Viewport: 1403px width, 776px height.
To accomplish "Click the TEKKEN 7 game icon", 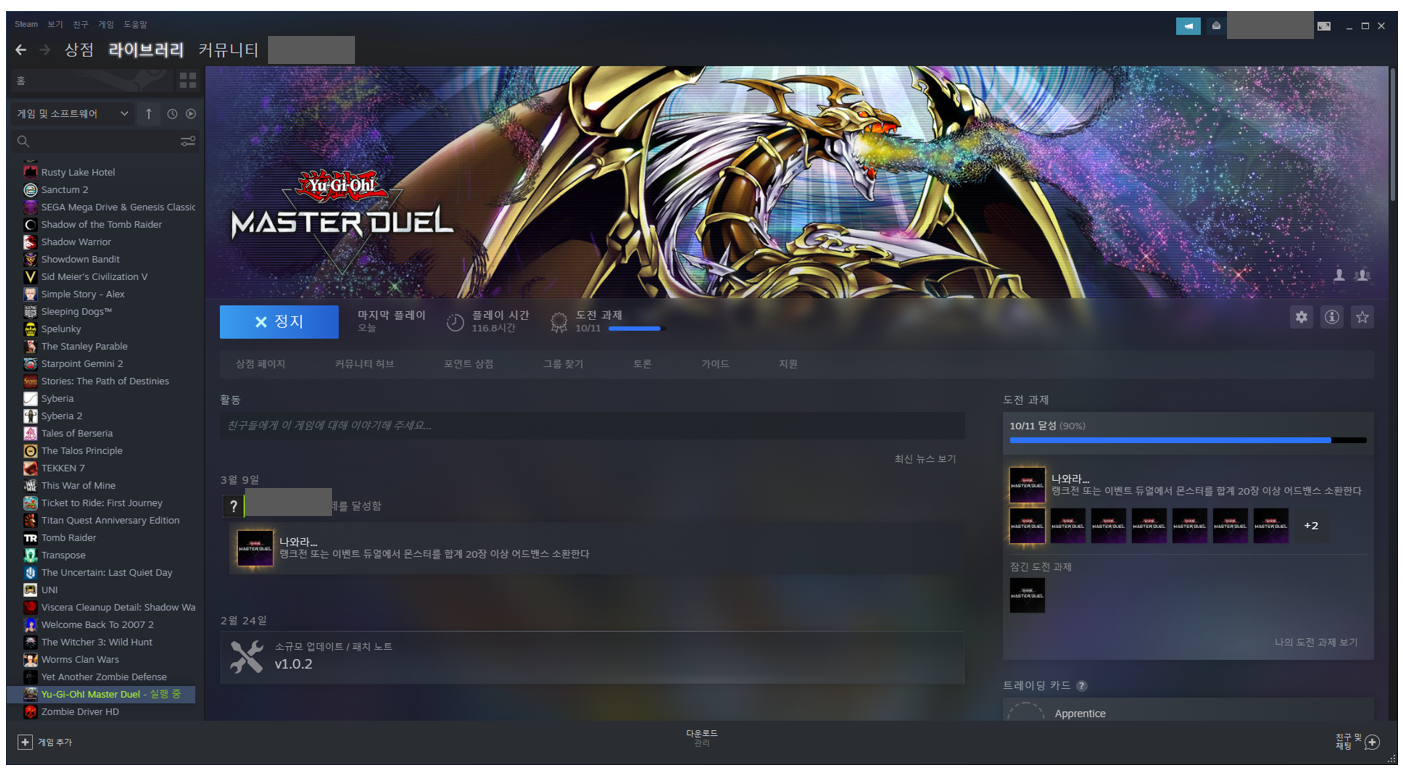I will [30, 468].
